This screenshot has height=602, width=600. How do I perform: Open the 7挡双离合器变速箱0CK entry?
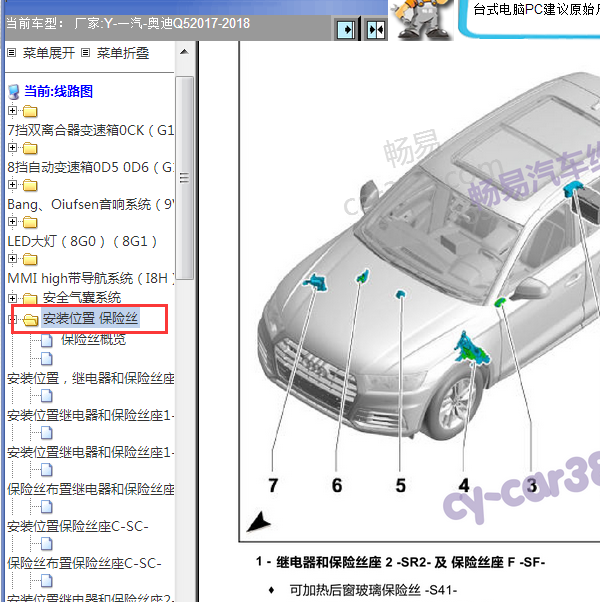coord(91,131)
